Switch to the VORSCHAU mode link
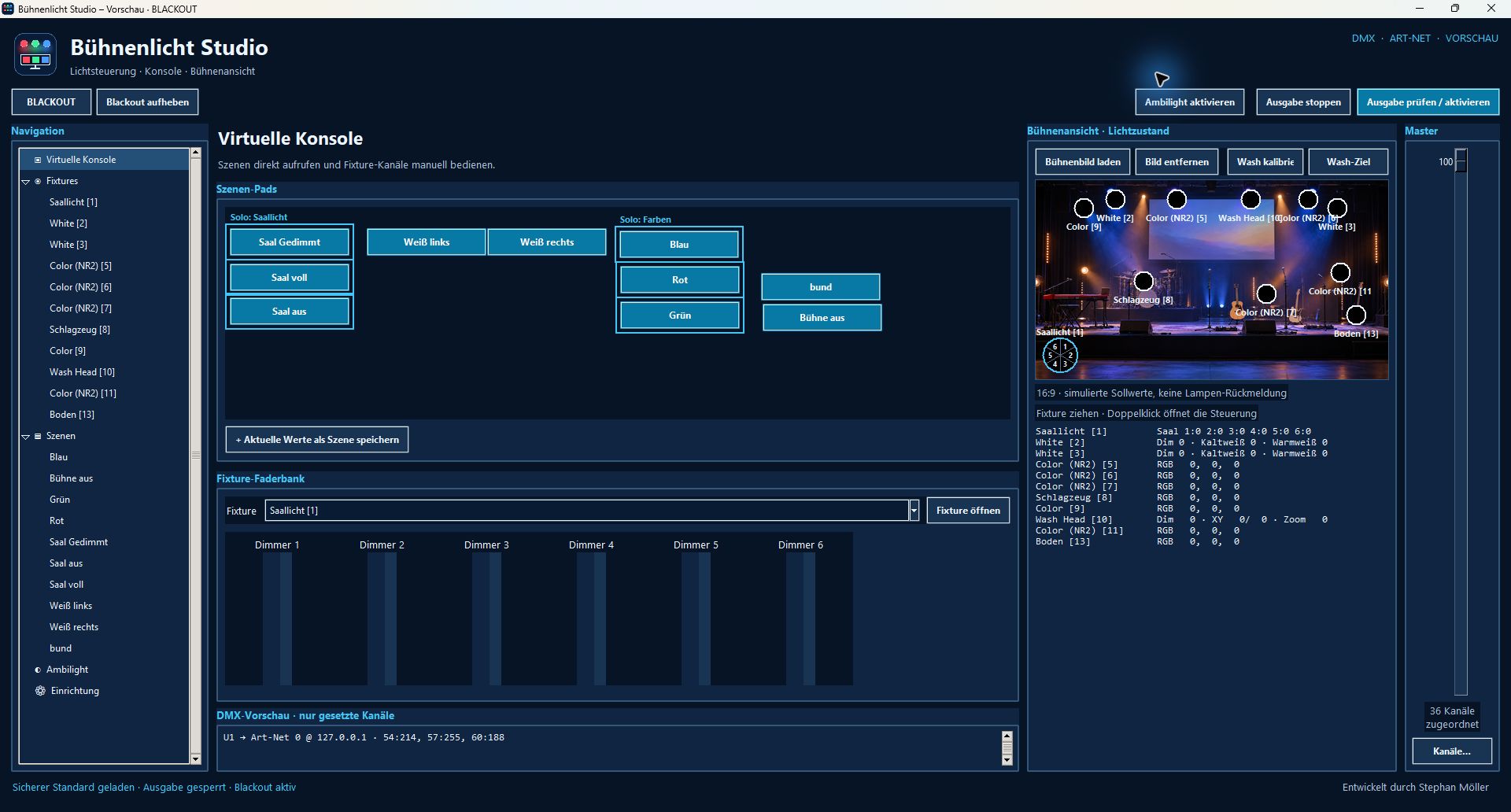The width and height of the screenshot is (1511, 812). point(1472,38)
